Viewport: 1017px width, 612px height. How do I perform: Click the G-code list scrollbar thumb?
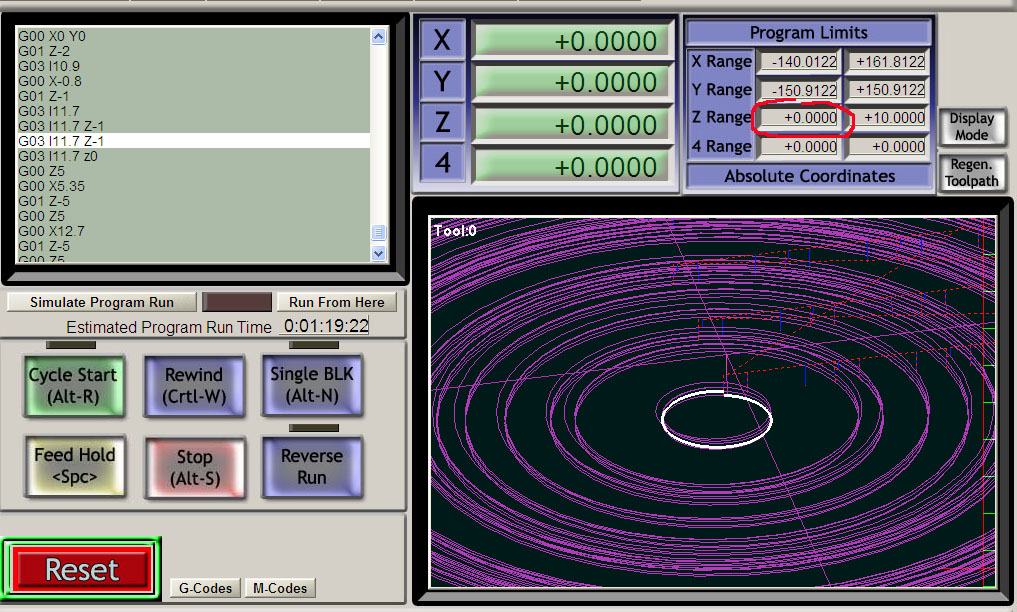tap(379, 232)
